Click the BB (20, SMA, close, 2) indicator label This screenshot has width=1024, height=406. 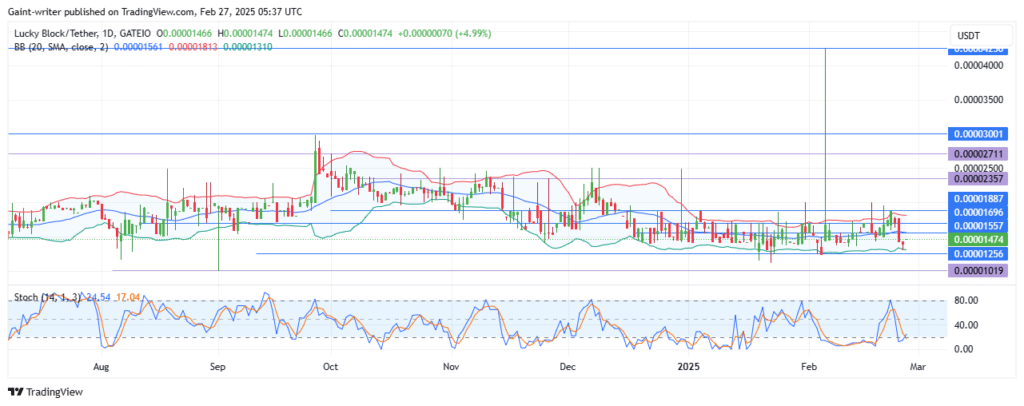[61, 47]
